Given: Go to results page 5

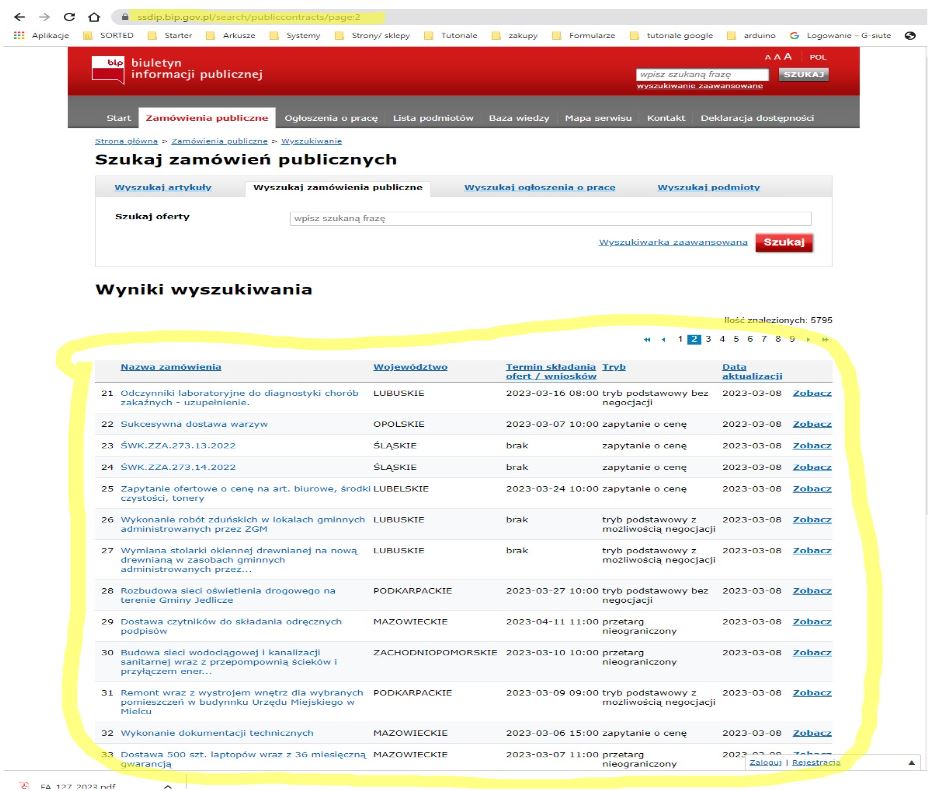Looking at the screenshot, I should (736, 340).
